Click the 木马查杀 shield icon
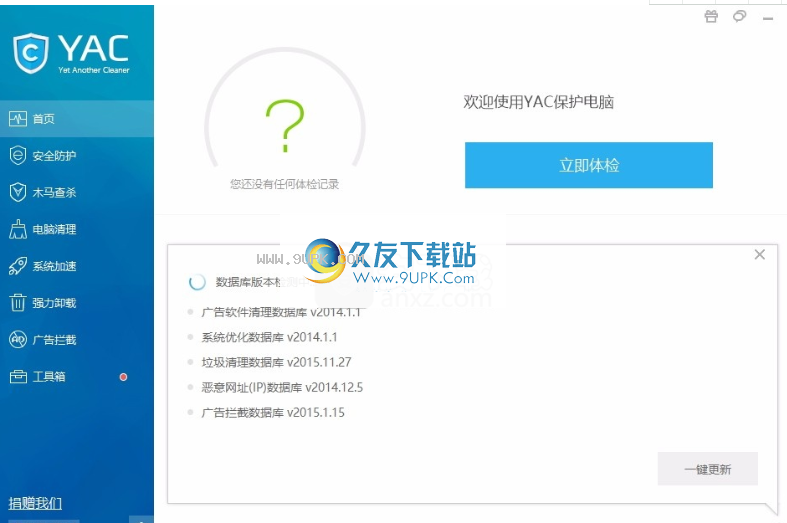This screenshot has width=787, height=523. tap(18, 192)
